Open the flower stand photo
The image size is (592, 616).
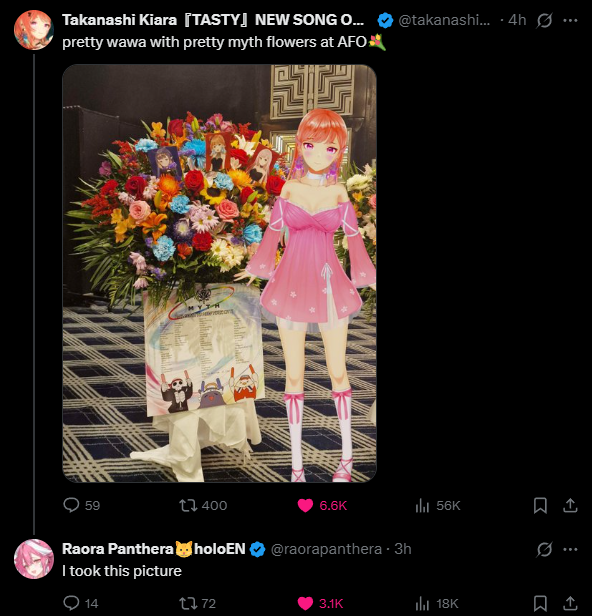click(219, 273)
